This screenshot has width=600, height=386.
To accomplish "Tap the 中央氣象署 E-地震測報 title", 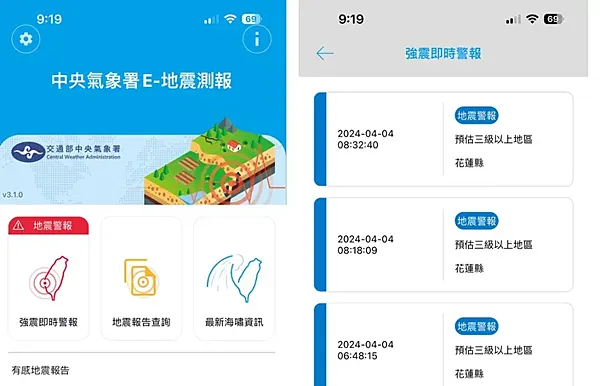I will pyautogui.click(x=142, y=81).
